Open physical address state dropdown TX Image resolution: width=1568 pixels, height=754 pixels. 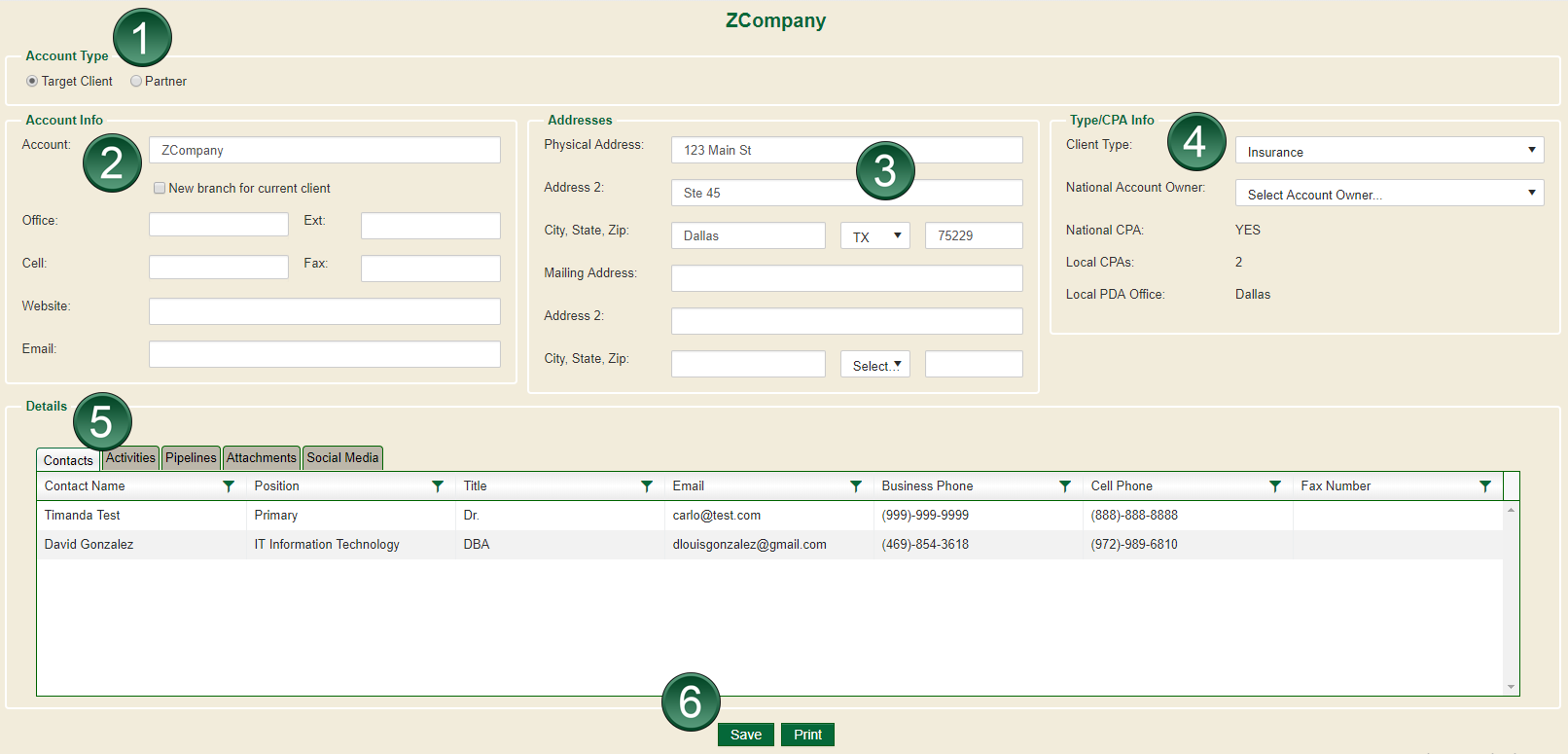[x=875, y=235]
